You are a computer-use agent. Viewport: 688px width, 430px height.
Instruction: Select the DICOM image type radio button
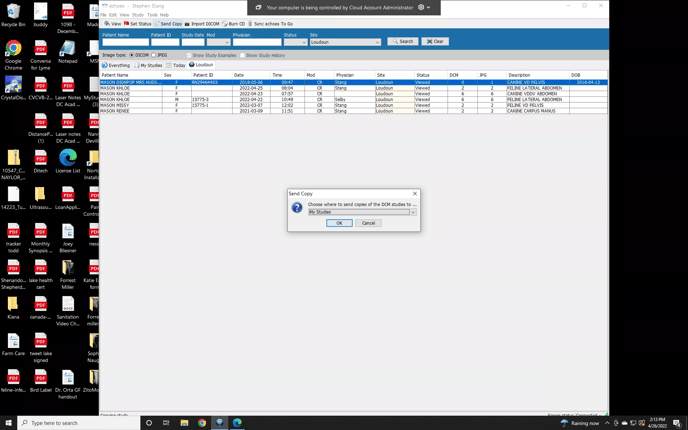(x=131, y=55)
